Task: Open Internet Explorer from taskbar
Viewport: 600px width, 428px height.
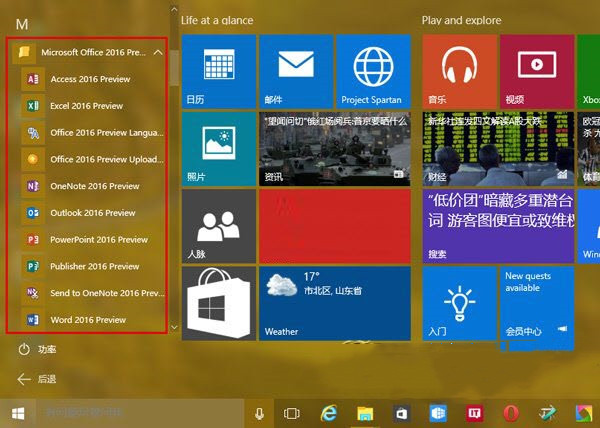Action: point(329,413)
